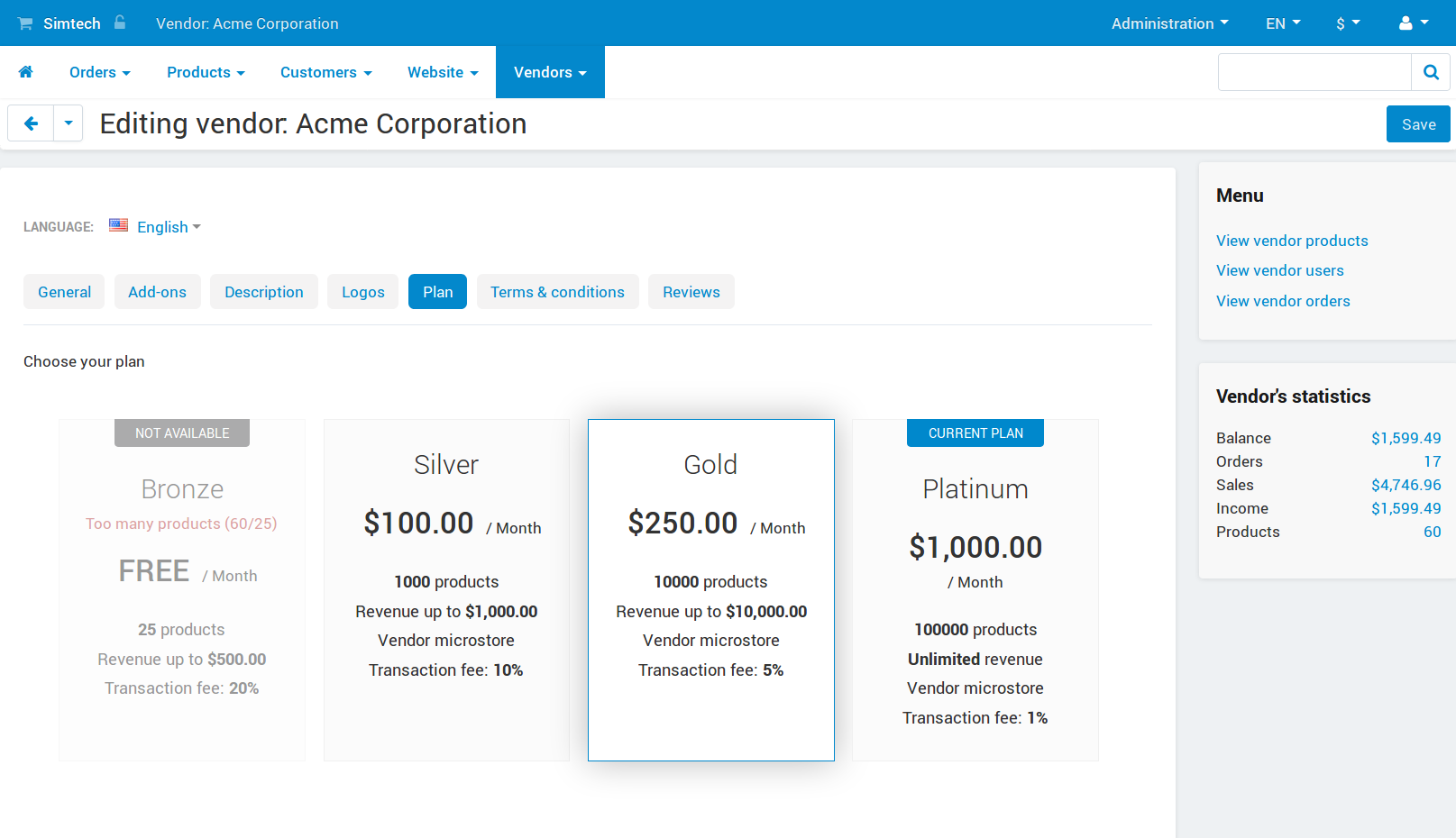Open the $ currency dropdown
The image size is (1456, 838).
tap(1348, 23)
